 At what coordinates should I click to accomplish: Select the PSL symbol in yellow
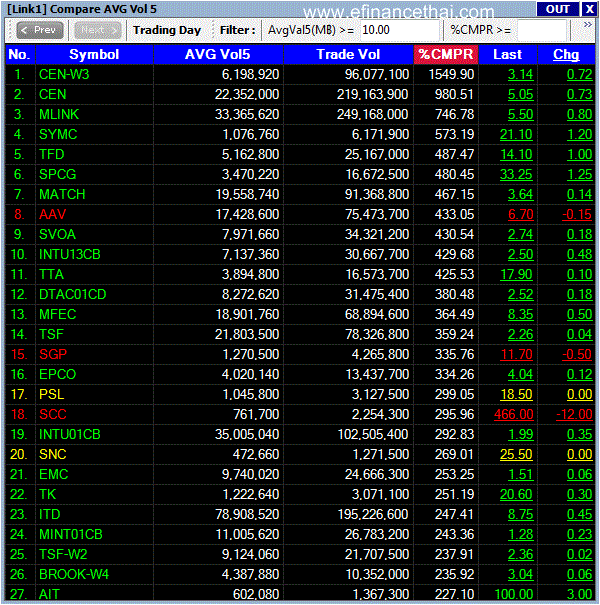(51, 394)
